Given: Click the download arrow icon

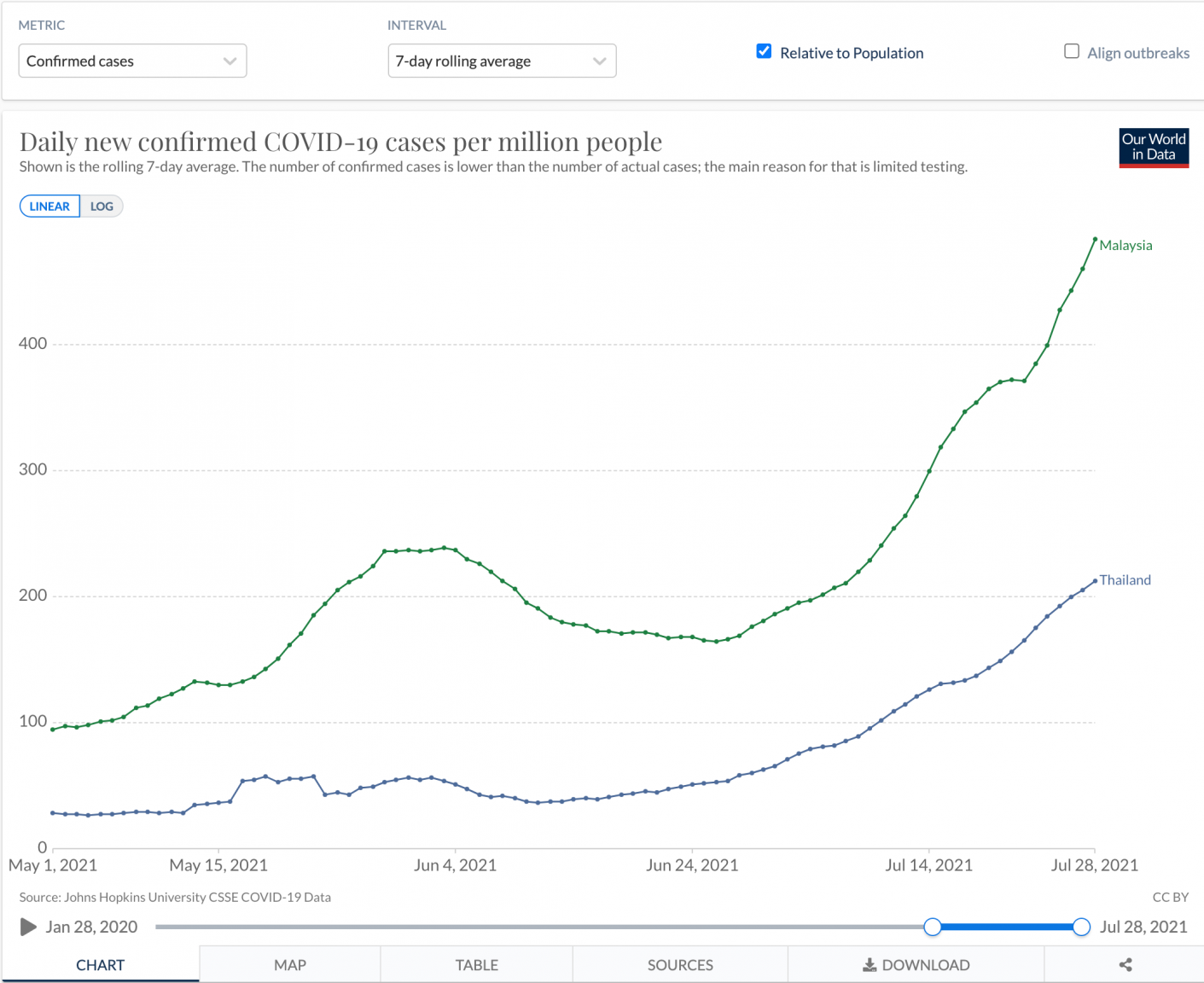Looking at the screenshot, I should [870, 965].
